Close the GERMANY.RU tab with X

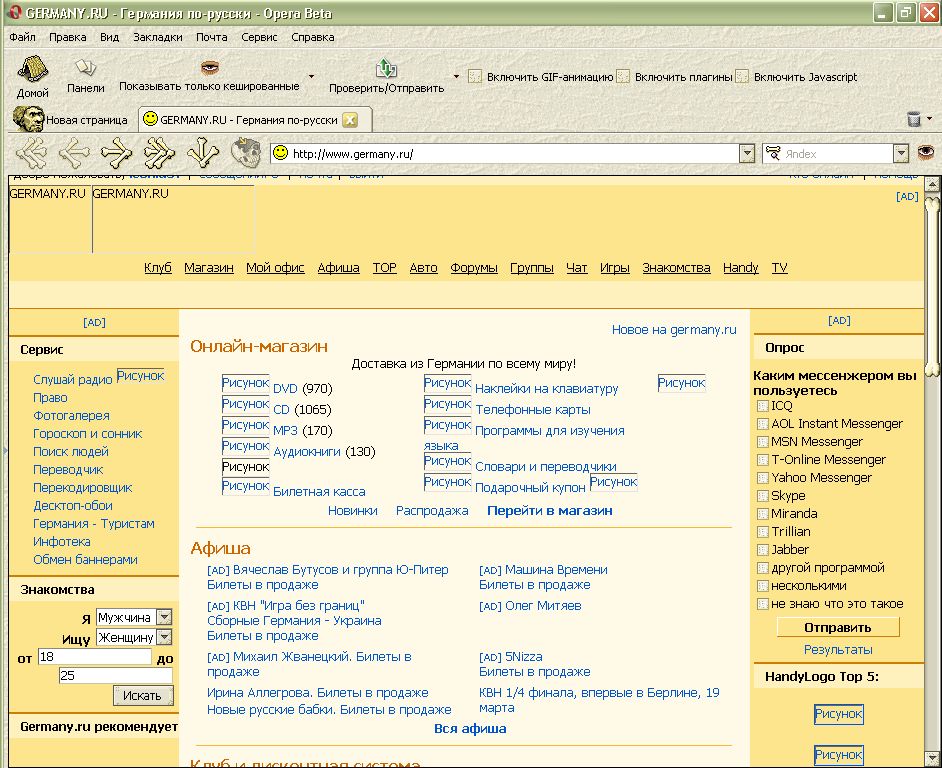coord(350,120)
